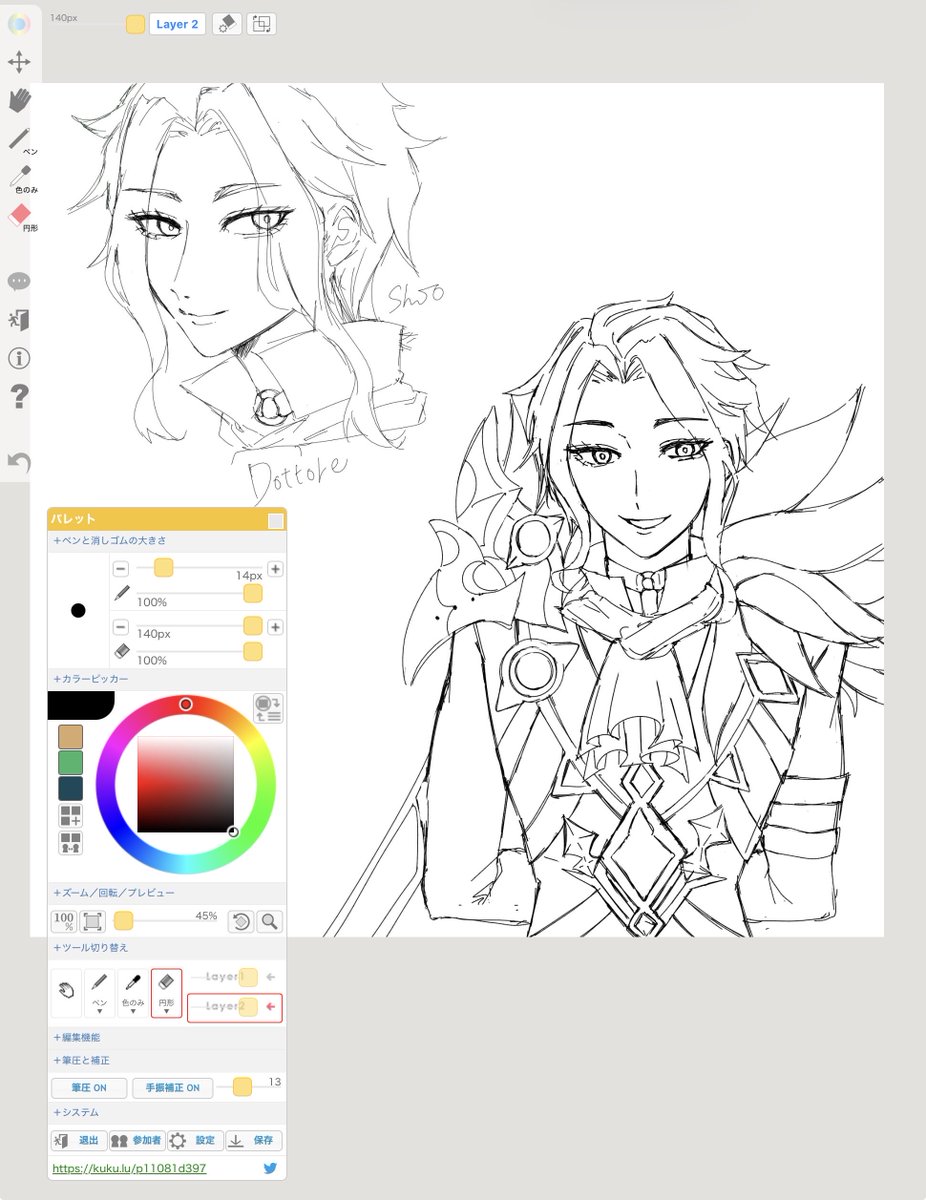
Task: Open the 円形 eraser dropdown in the palette
Action: [167, 993]
